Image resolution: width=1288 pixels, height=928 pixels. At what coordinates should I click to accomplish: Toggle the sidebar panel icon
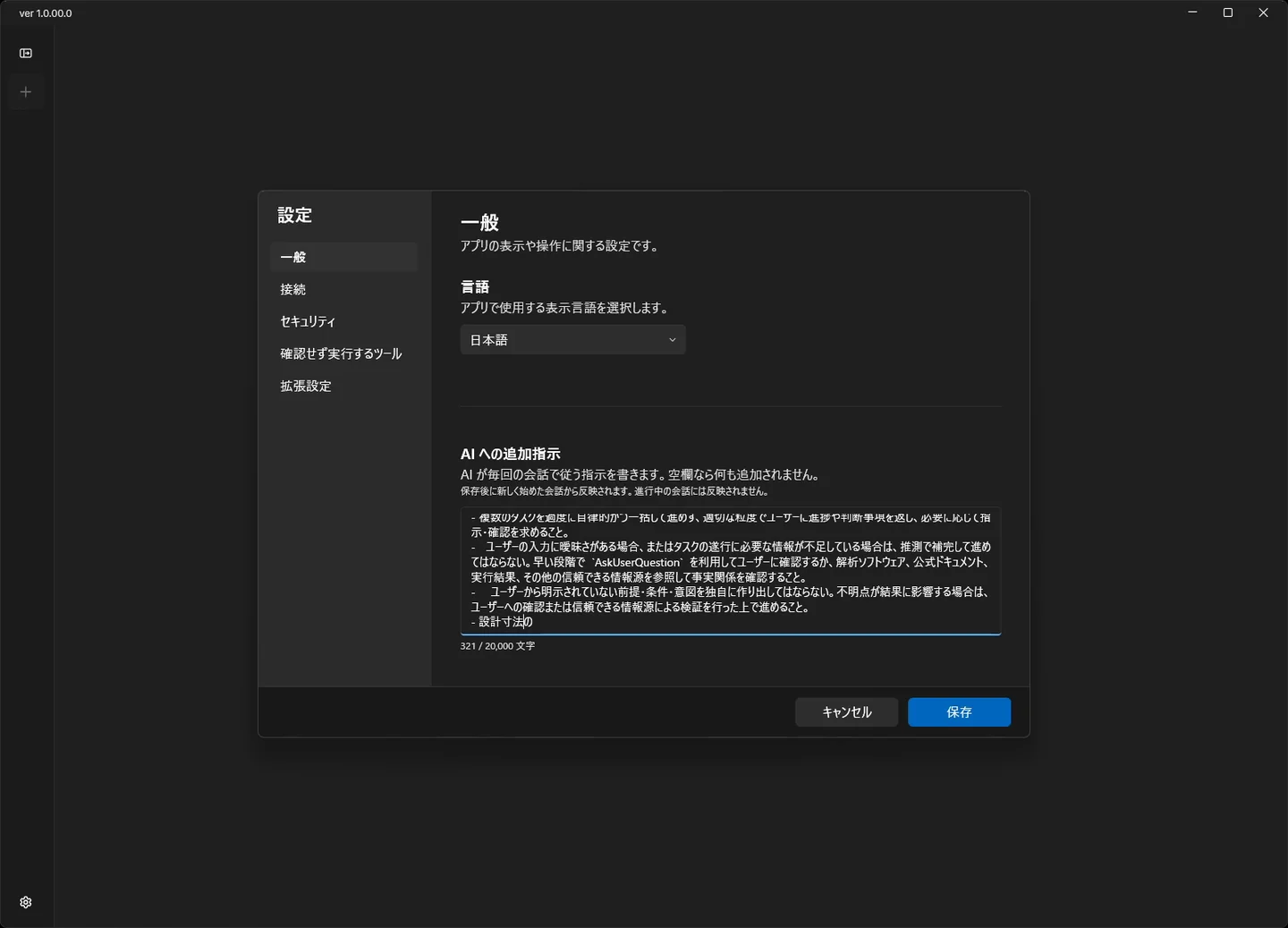click(x=26, y=54)
